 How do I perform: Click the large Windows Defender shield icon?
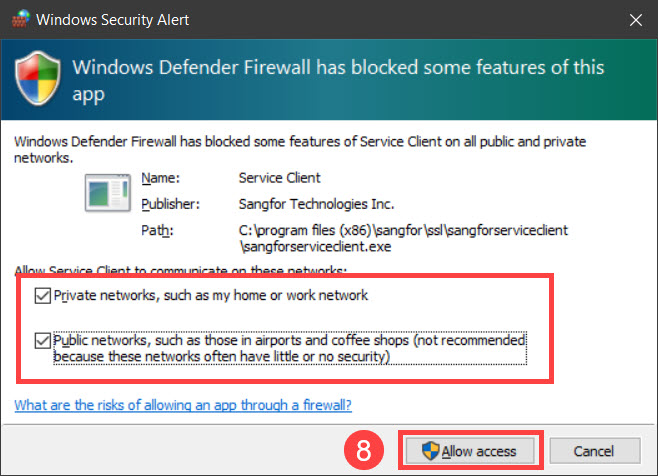click(x=38, y=78)
